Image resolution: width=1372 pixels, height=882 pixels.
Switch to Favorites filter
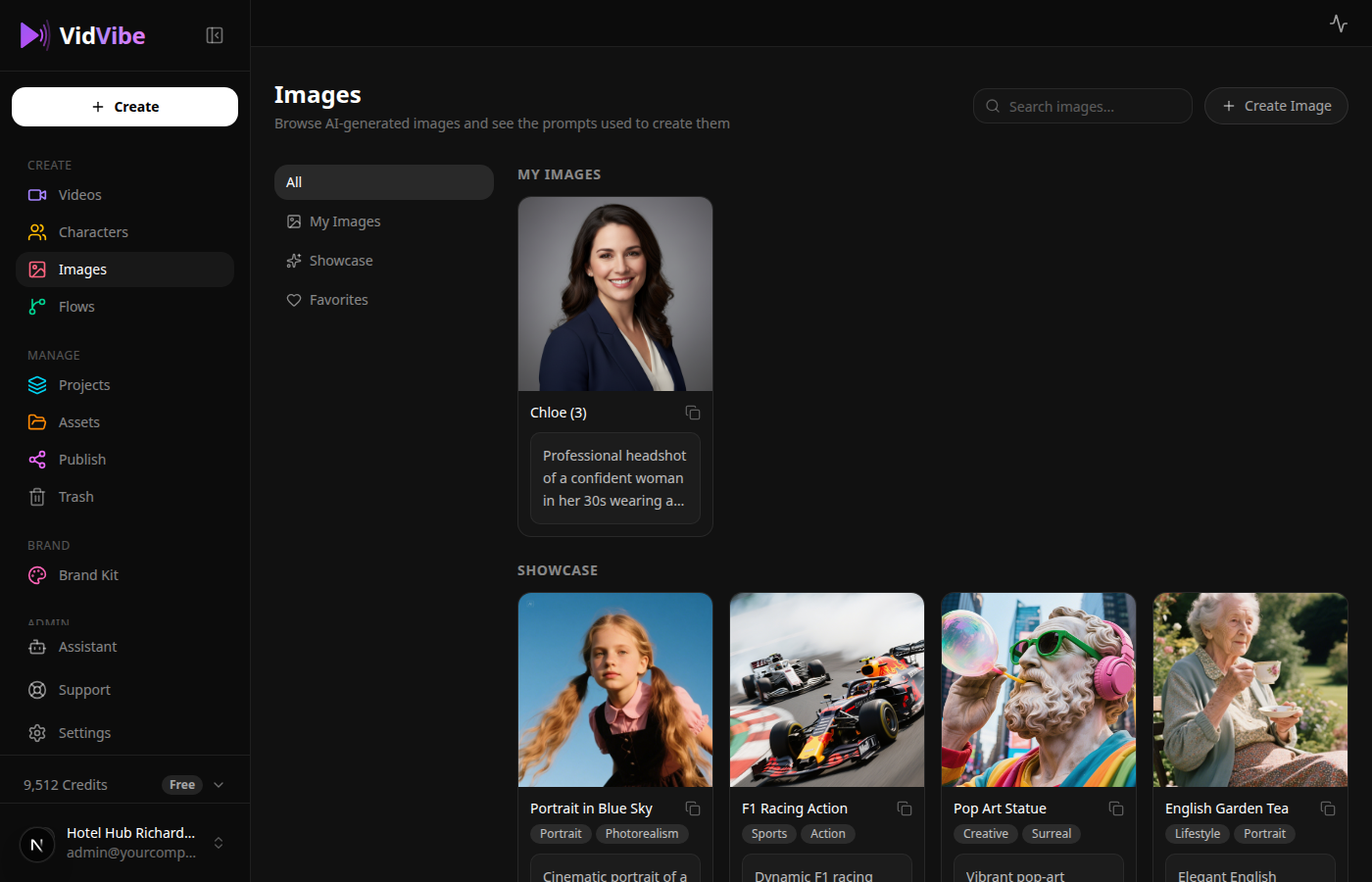tap(383, 300)
